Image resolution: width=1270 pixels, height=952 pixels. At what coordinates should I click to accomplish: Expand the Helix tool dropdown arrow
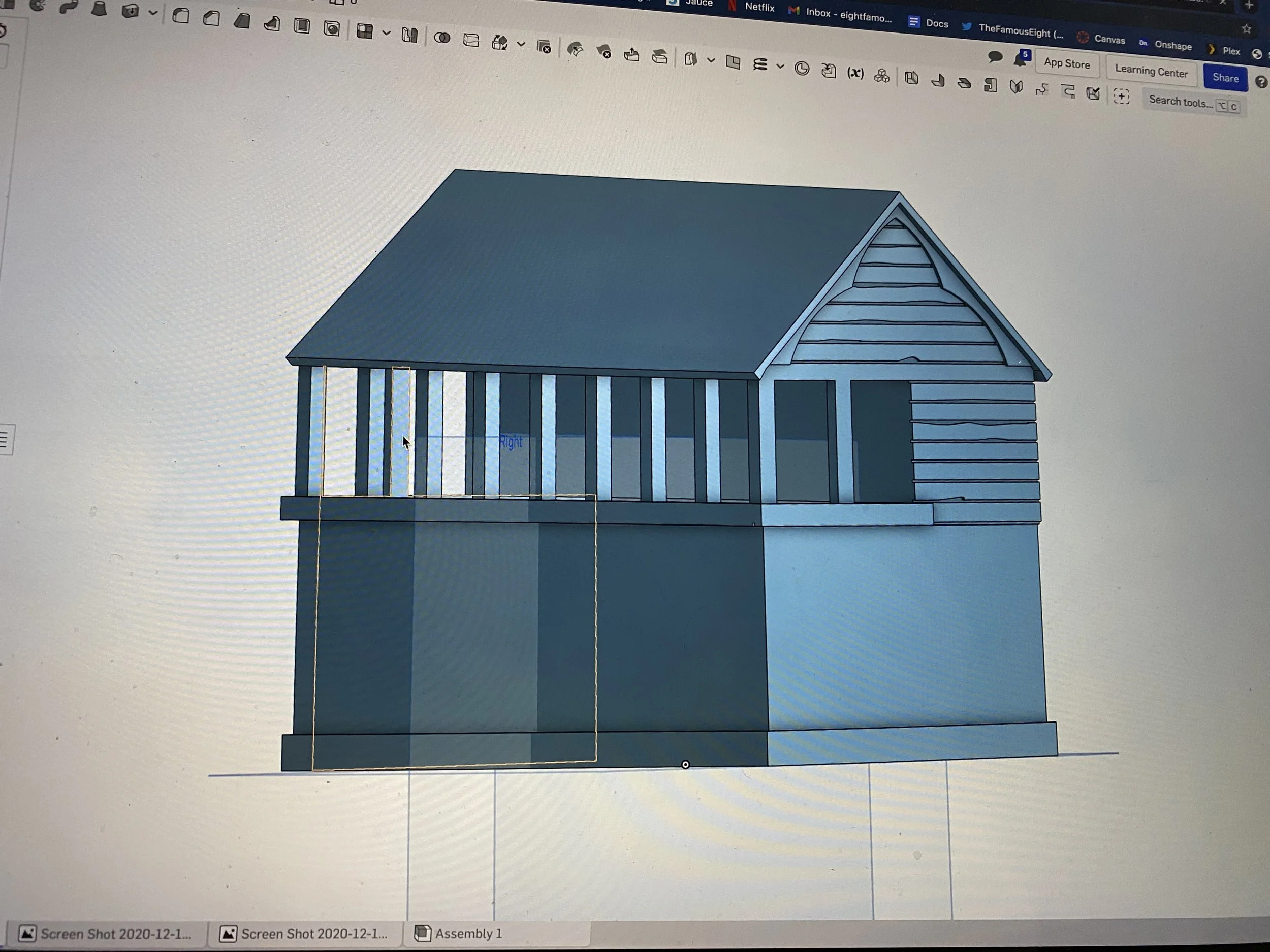point(780,66)
